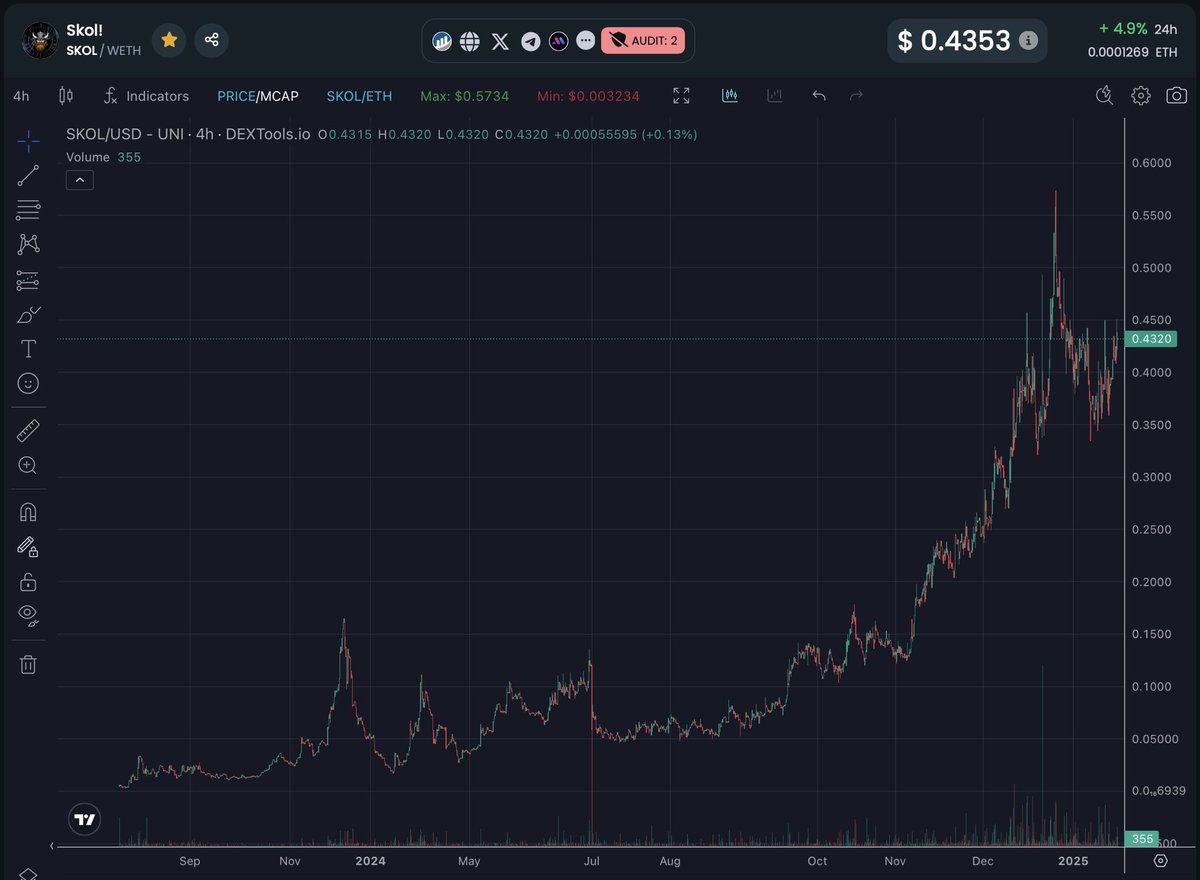Click the 2025 label on time axis
Viewport: 1200px width, 880px height.
(1074, 860)
